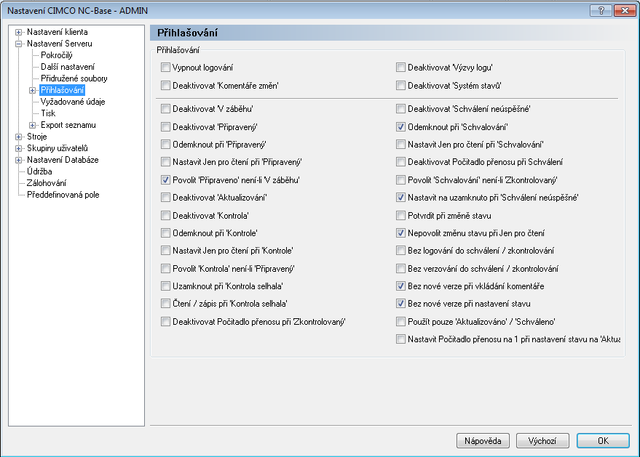The height and width of the screenshot is (457, 640).
Task: Uncheck Nastavit na uzamknuto při 'Schválení neúspěšné'
Action: tap(401, 197)
